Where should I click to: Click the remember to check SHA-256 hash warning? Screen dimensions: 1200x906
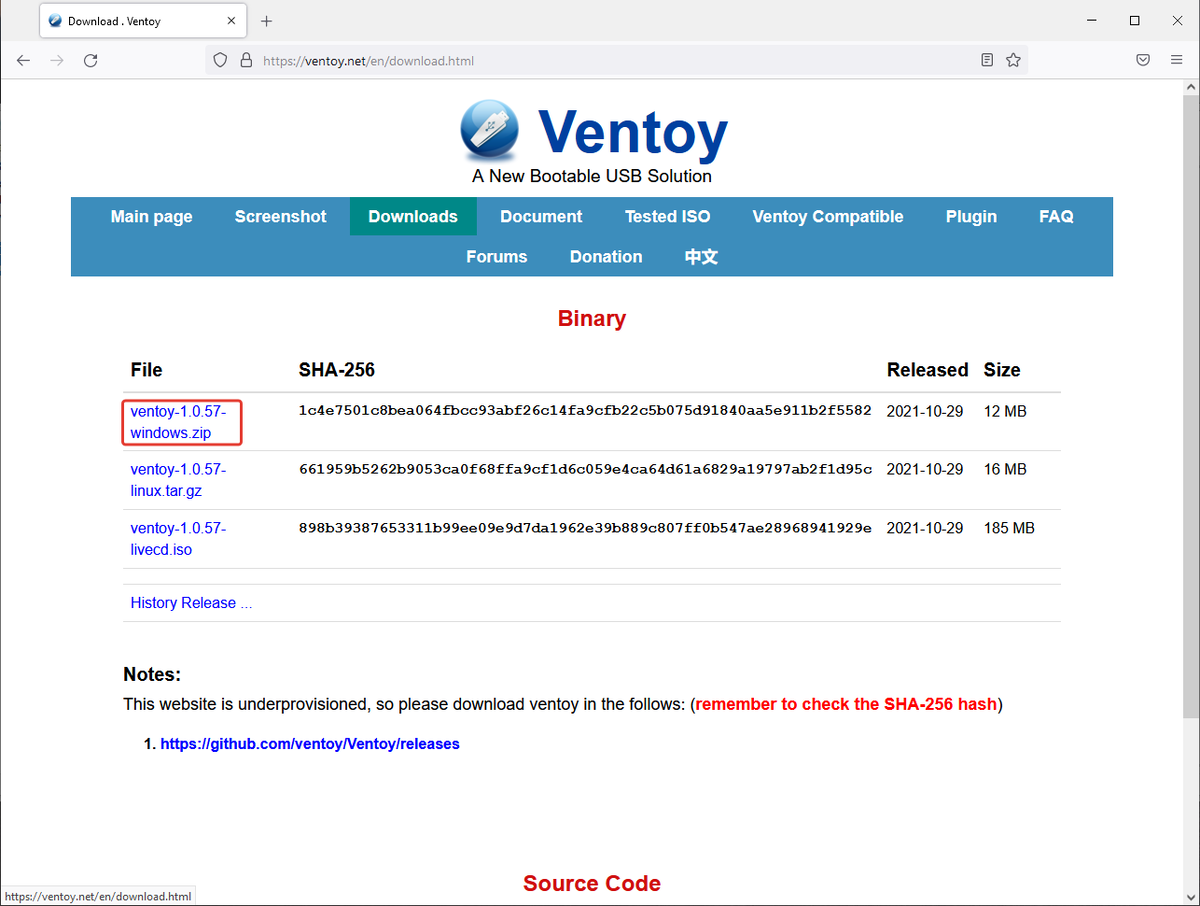pos(846,704)
